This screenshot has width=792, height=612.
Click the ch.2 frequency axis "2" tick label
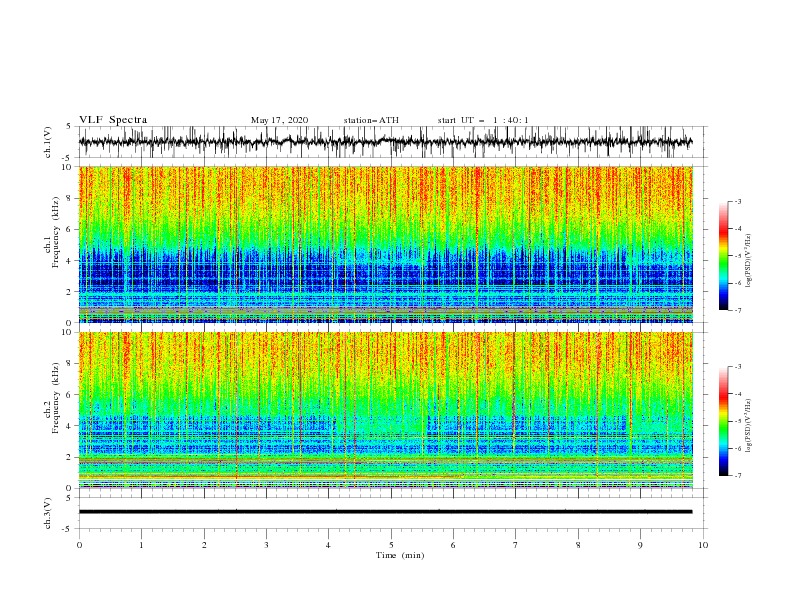click(70, 457)
